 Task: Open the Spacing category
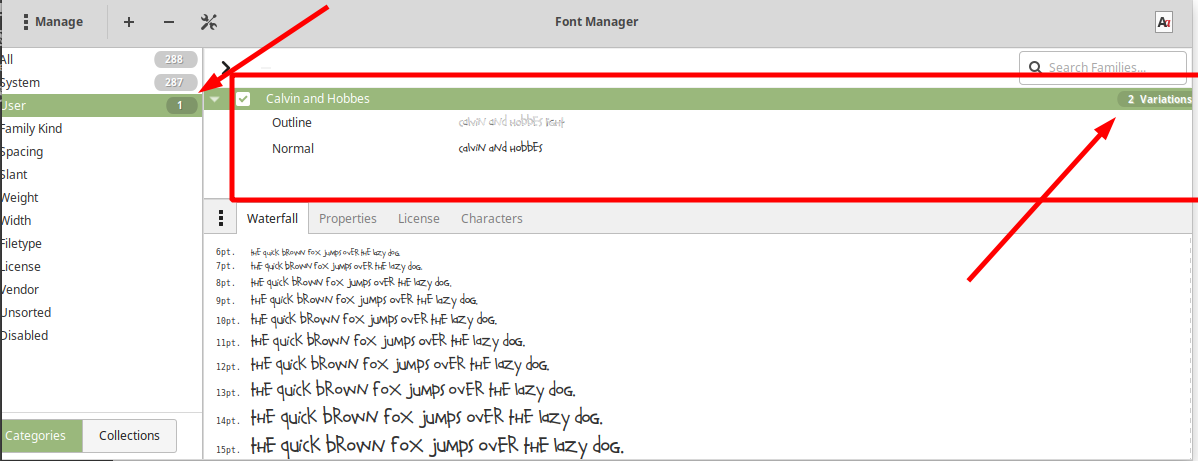coord(99,151)
